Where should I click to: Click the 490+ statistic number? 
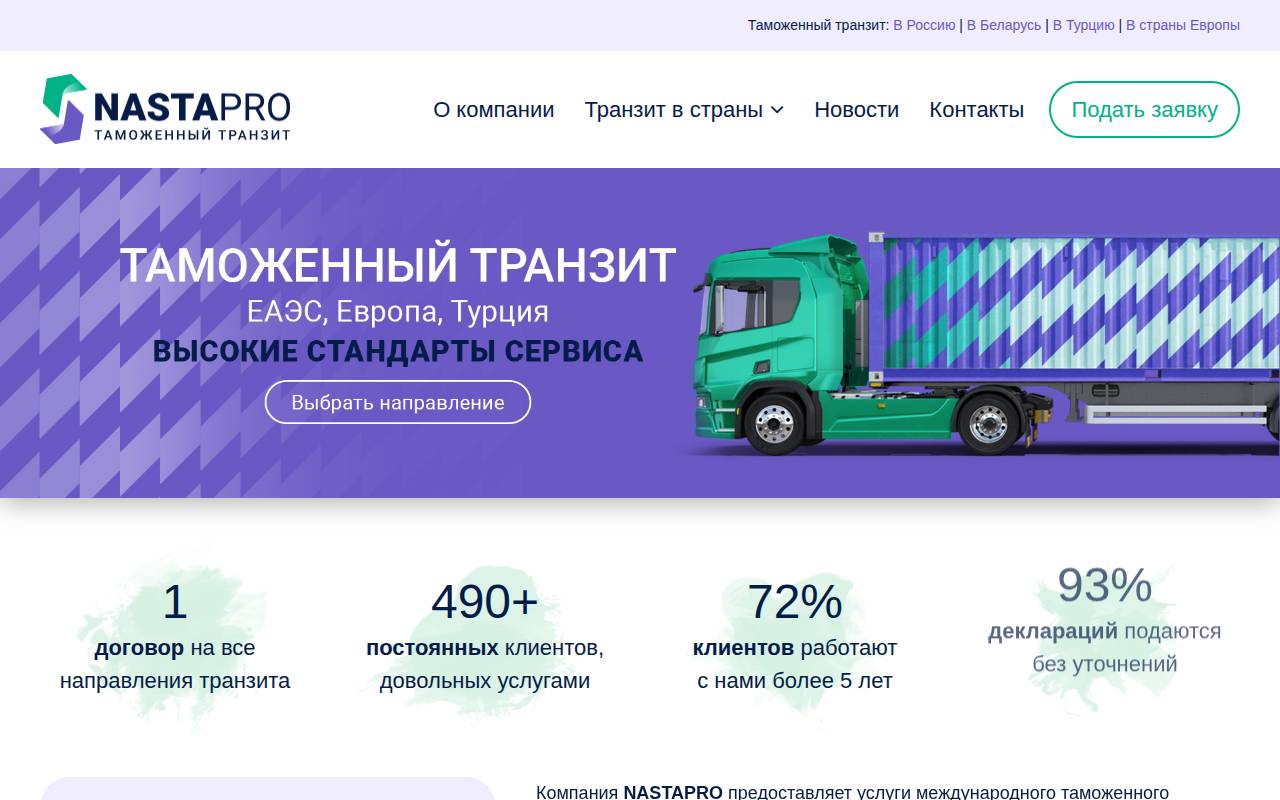[x=485, y=602]
